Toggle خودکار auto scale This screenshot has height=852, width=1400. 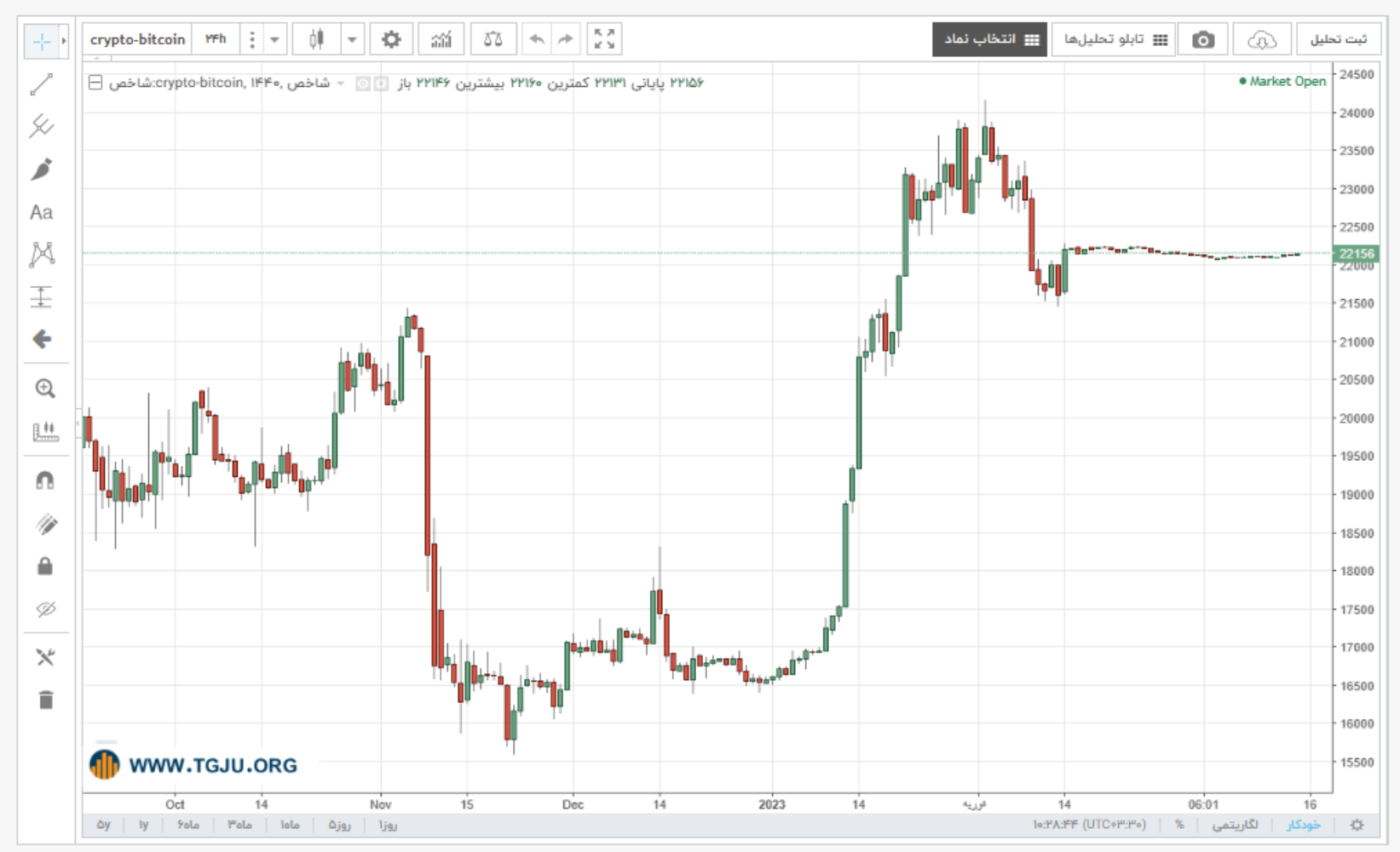1304,825
